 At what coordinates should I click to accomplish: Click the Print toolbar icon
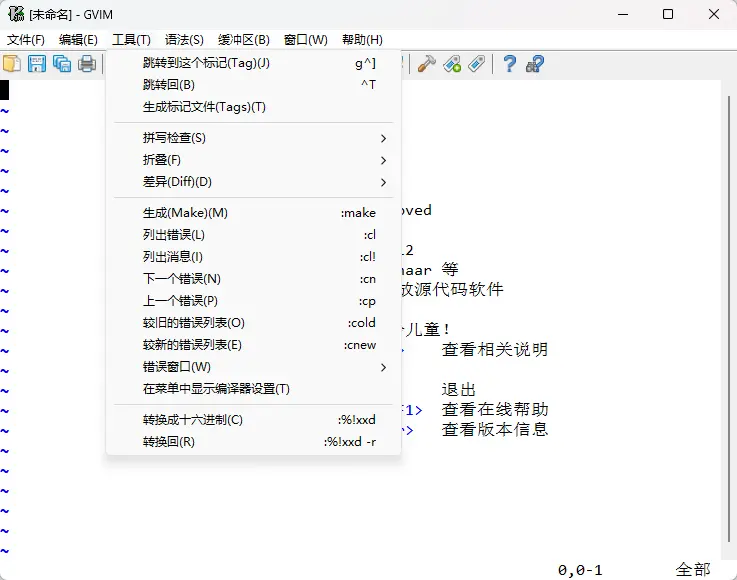point(87,63)
